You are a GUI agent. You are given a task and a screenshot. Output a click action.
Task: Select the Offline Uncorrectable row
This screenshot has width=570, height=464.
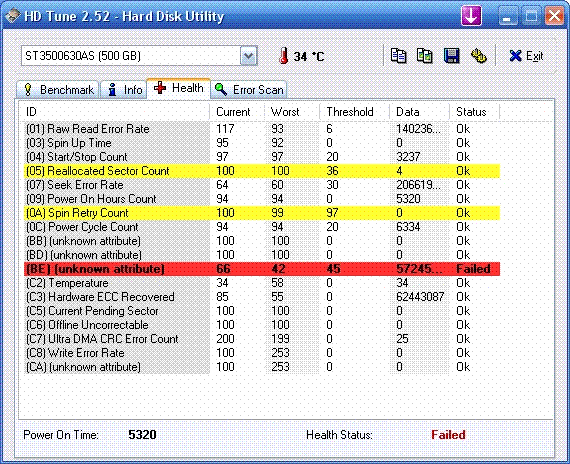tap(262, 325)
